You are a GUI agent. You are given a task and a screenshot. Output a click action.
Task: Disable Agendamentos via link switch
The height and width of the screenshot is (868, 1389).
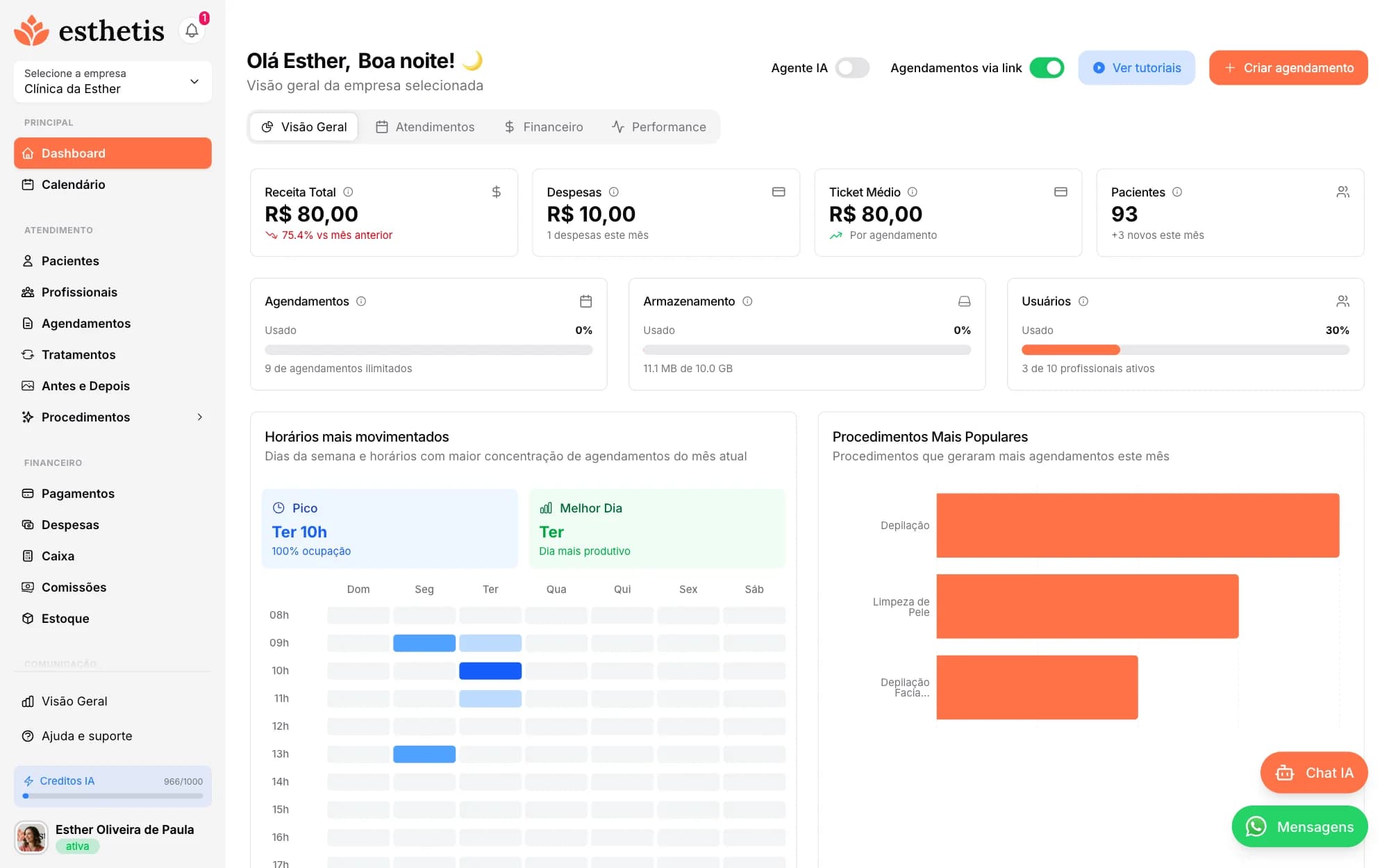(1047, 67)
